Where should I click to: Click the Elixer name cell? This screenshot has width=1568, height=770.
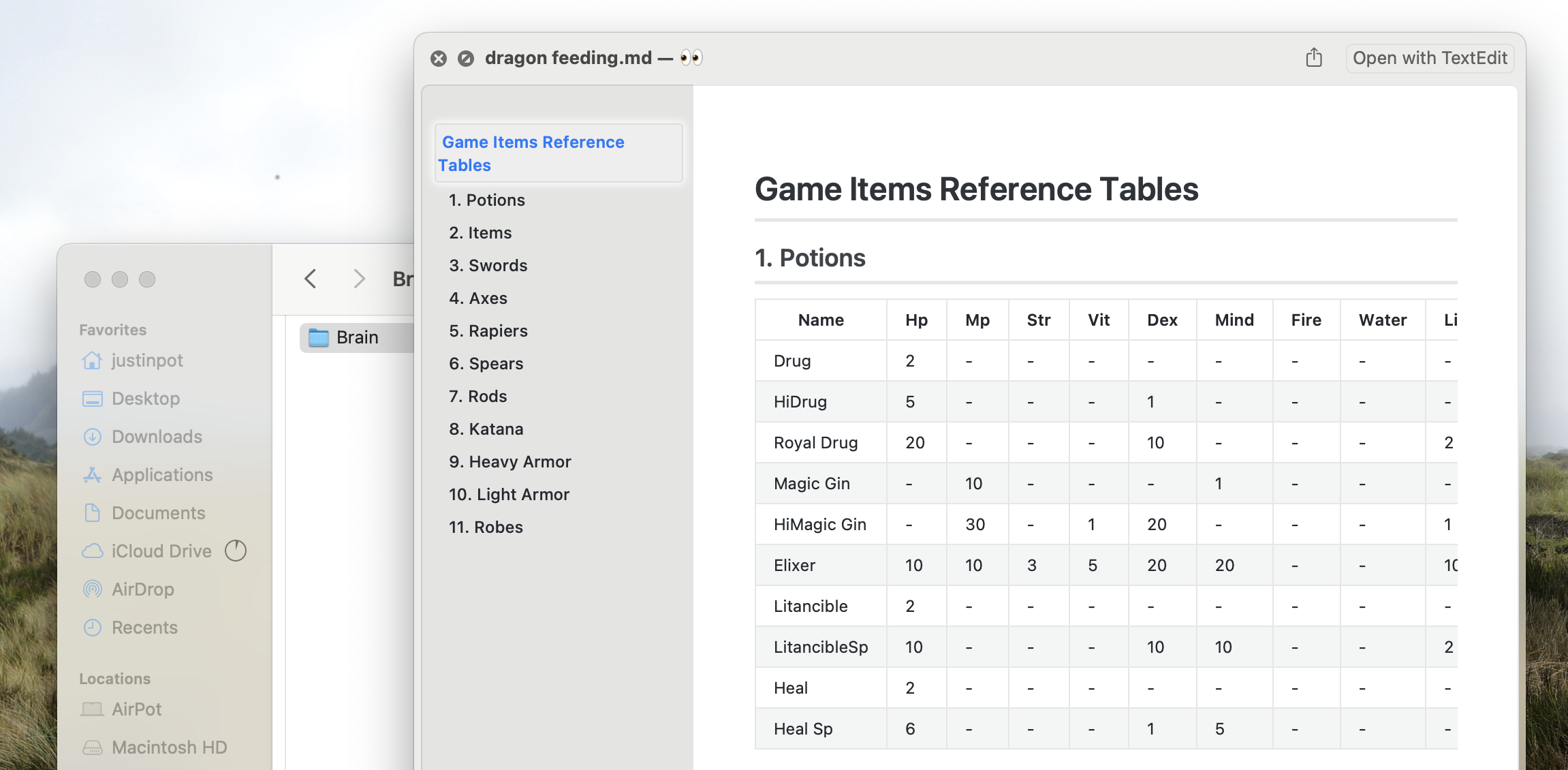point(821,565)
